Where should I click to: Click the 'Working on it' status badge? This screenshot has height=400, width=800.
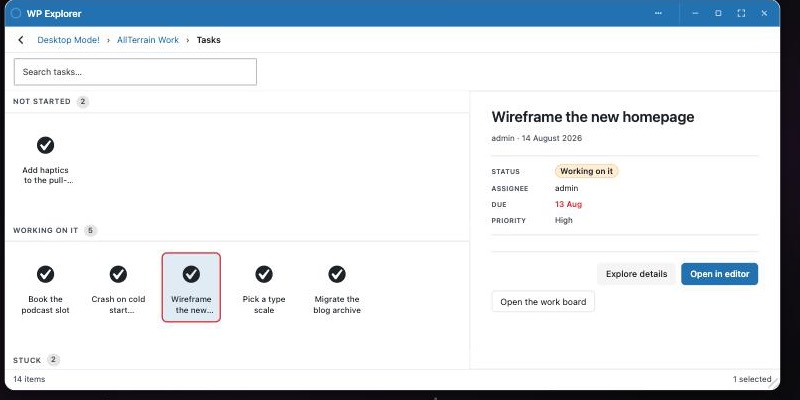coord(587,171)
